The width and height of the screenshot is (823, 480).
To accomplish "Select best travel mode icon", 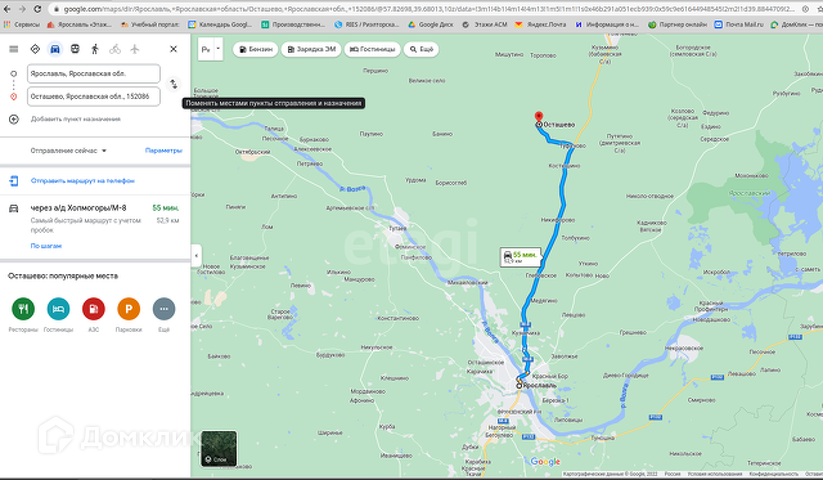I will pyautogui.click(x=35, y=49).
